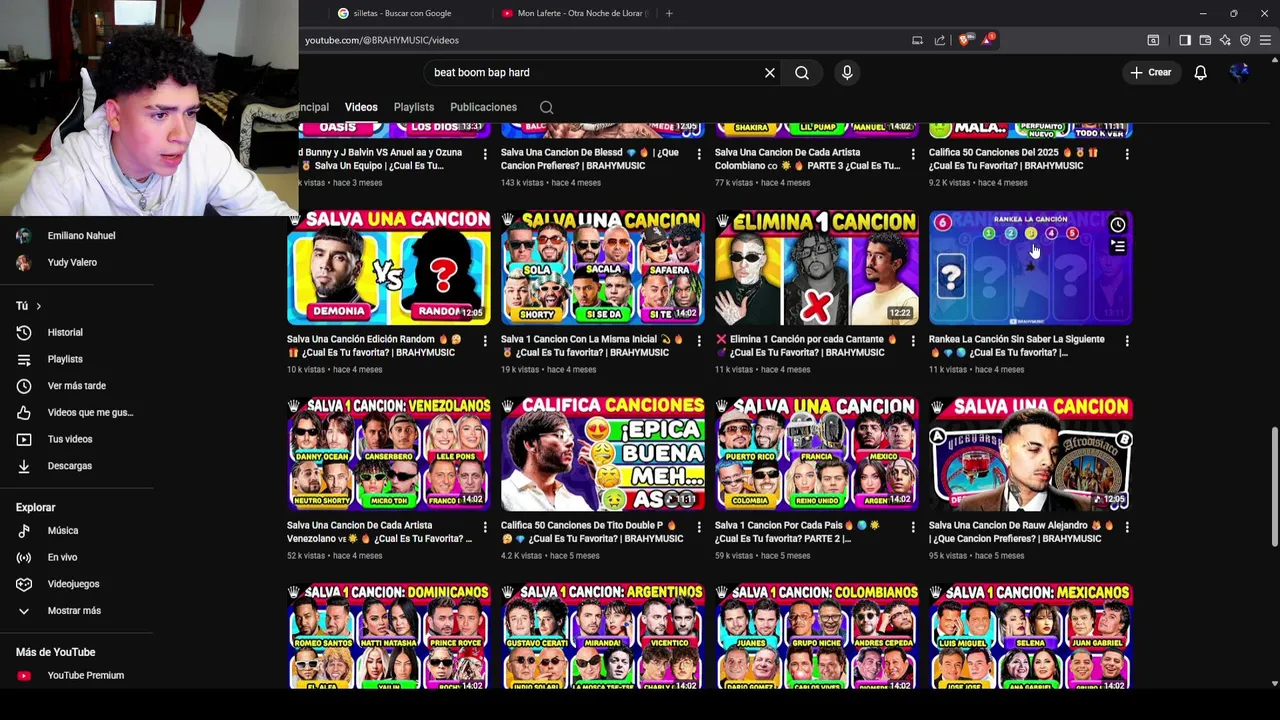The width and height of the screenshot is (1280, 720).
Task: Open the Demonia vs Random thumbnail
Action: coord(389,267)
